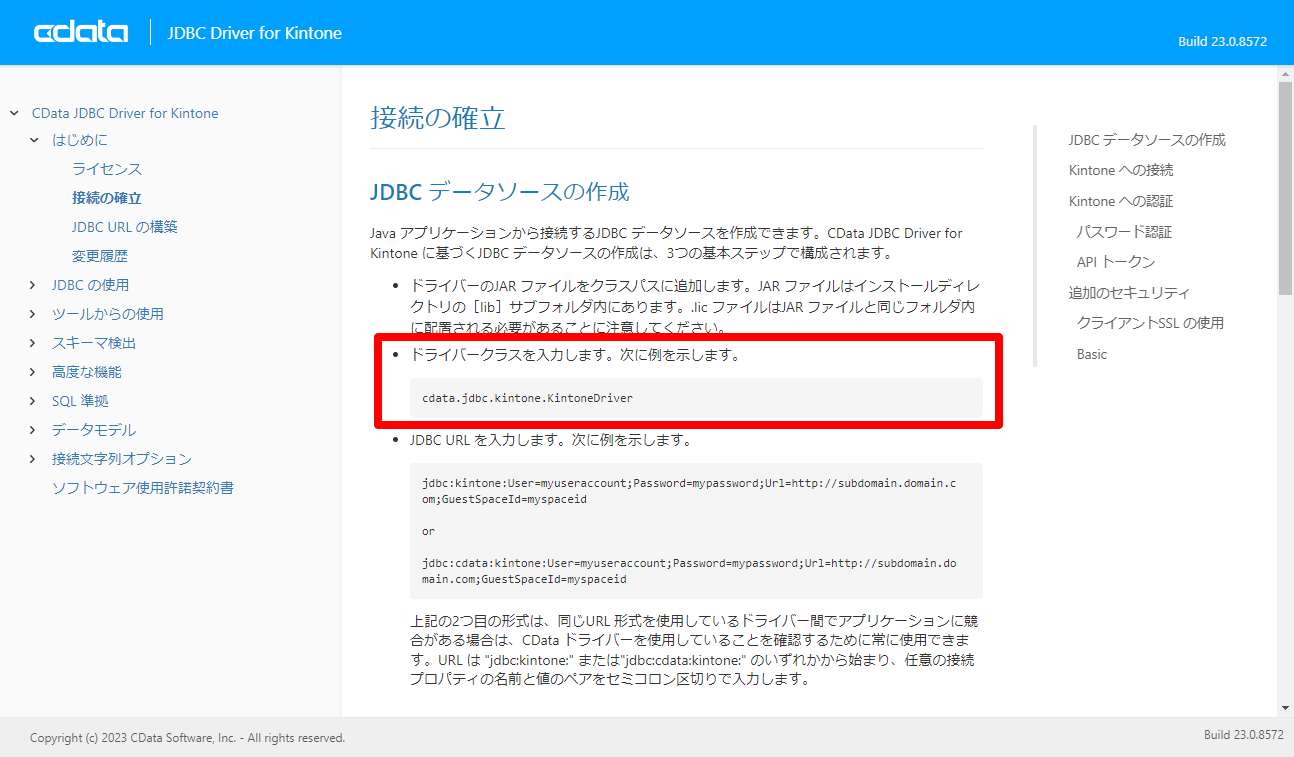Click the Build 23.0.8572 label in the header
The width and height of the screenshot is (1294, 757).
coord(1223,42)
